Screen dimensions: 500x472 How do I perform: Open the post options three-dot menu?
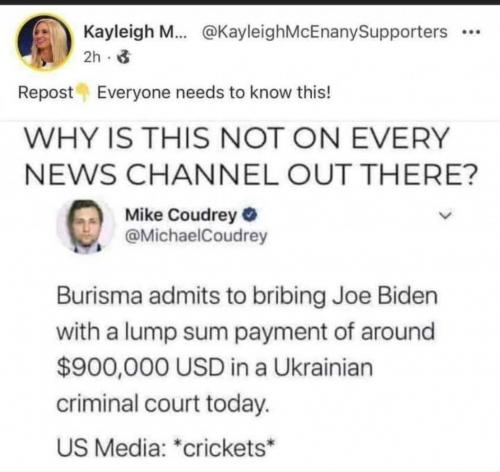click(x=471, y=32)
